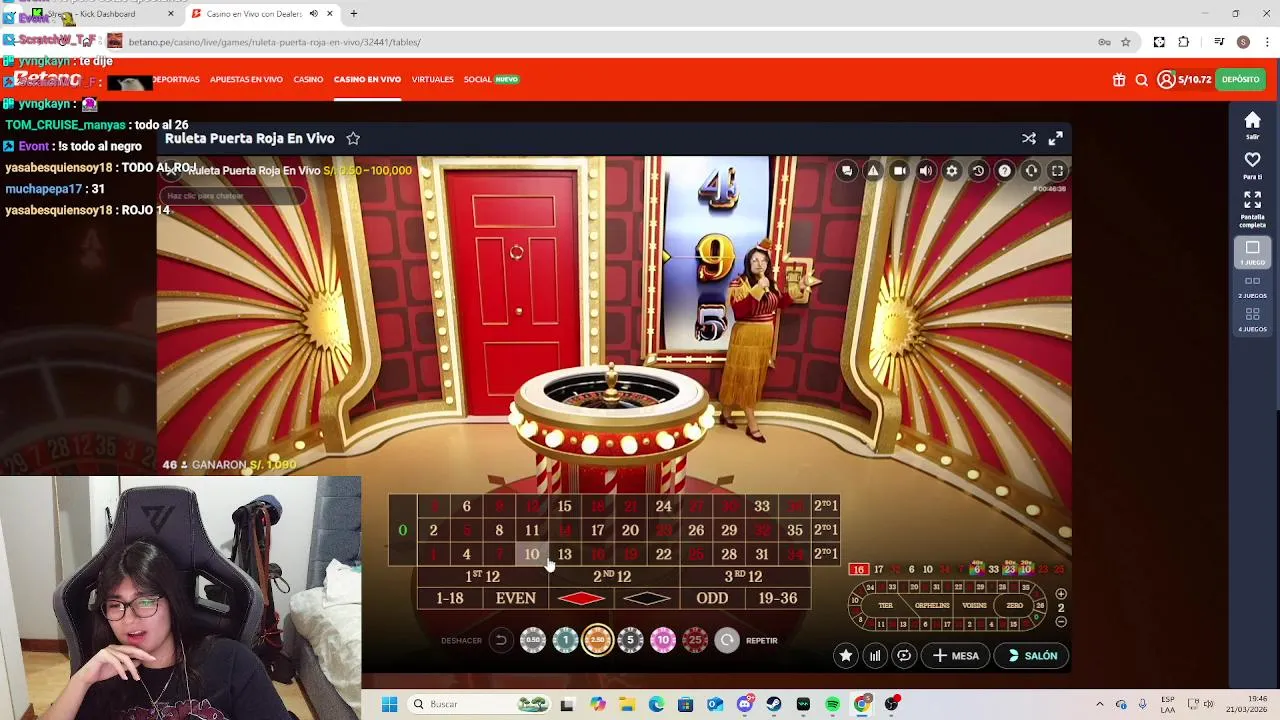Image resolution: width=1280 pixels, height=720 pixels.
Task: Open Steam from the taskbar
Action: (x=774, y=704)
